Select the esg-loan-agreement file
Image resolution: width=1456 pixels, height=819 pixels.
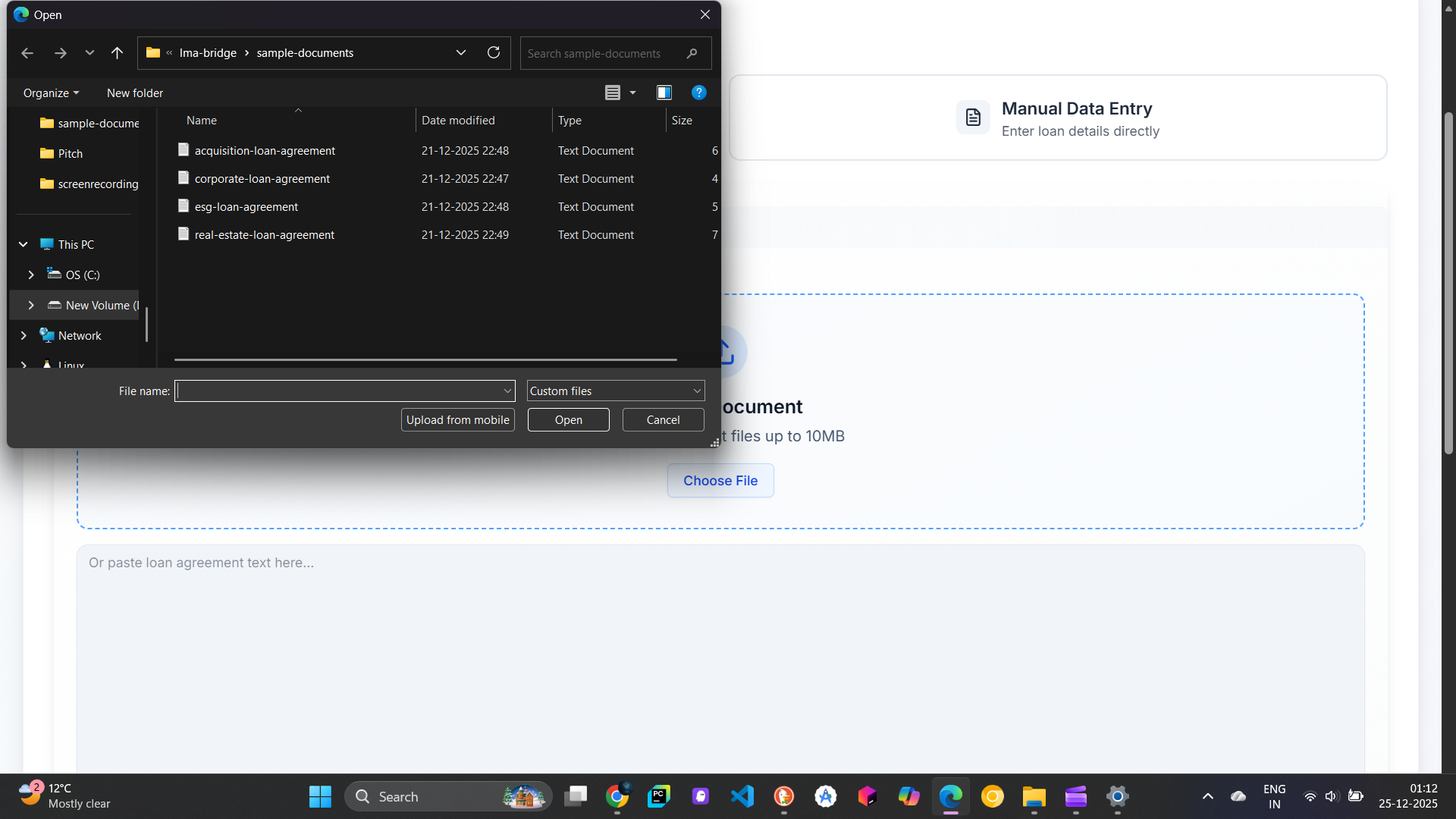click(x=246, y=206)
